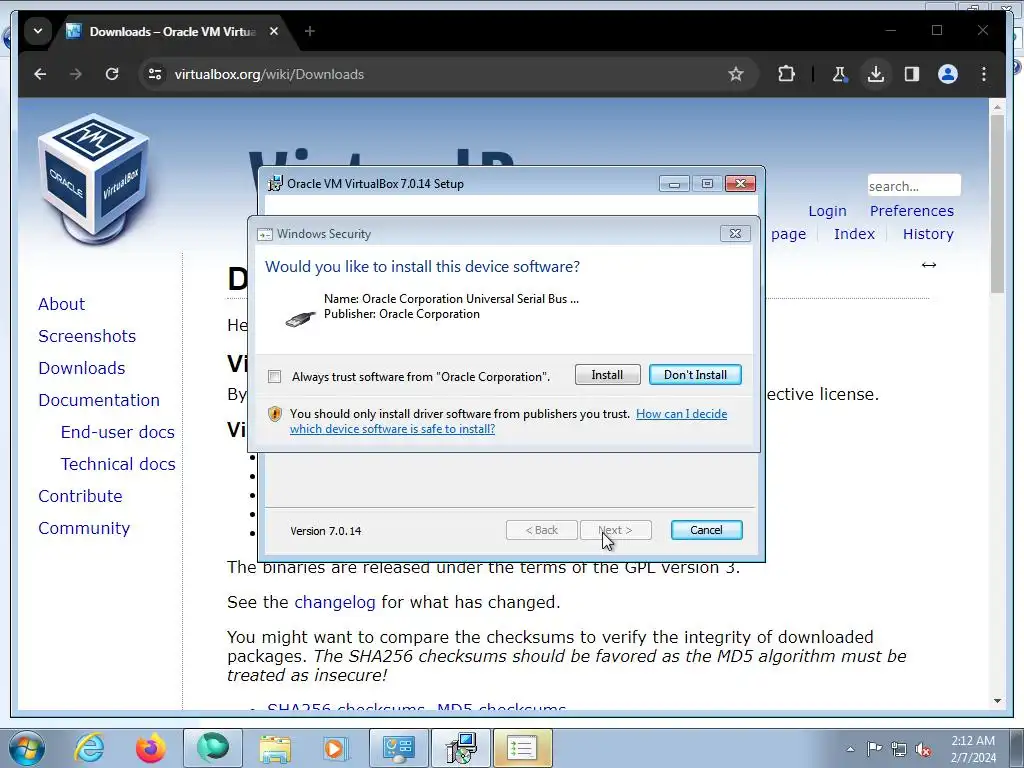
Task: Open Documentation in the sidebar
Action: click(99, 400)
